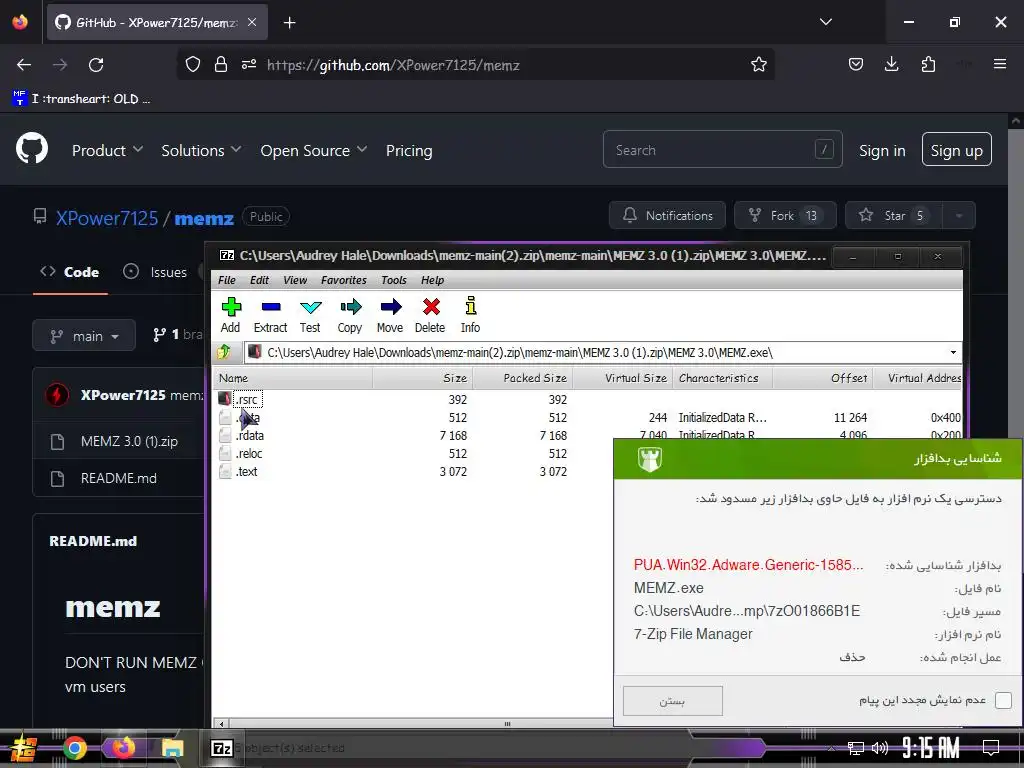This screenshot has height=768, width=1024.
Task: Click the Pricing link on GitHub
Action: pyautogui.click(x=409, y=150)
